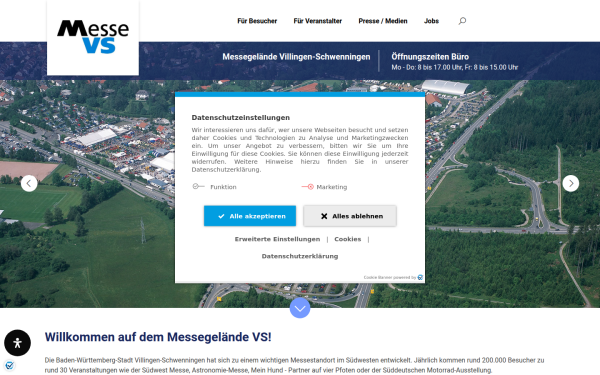Open Für Veranstalter menu
600x375 pixels.
tap(318, 21)
